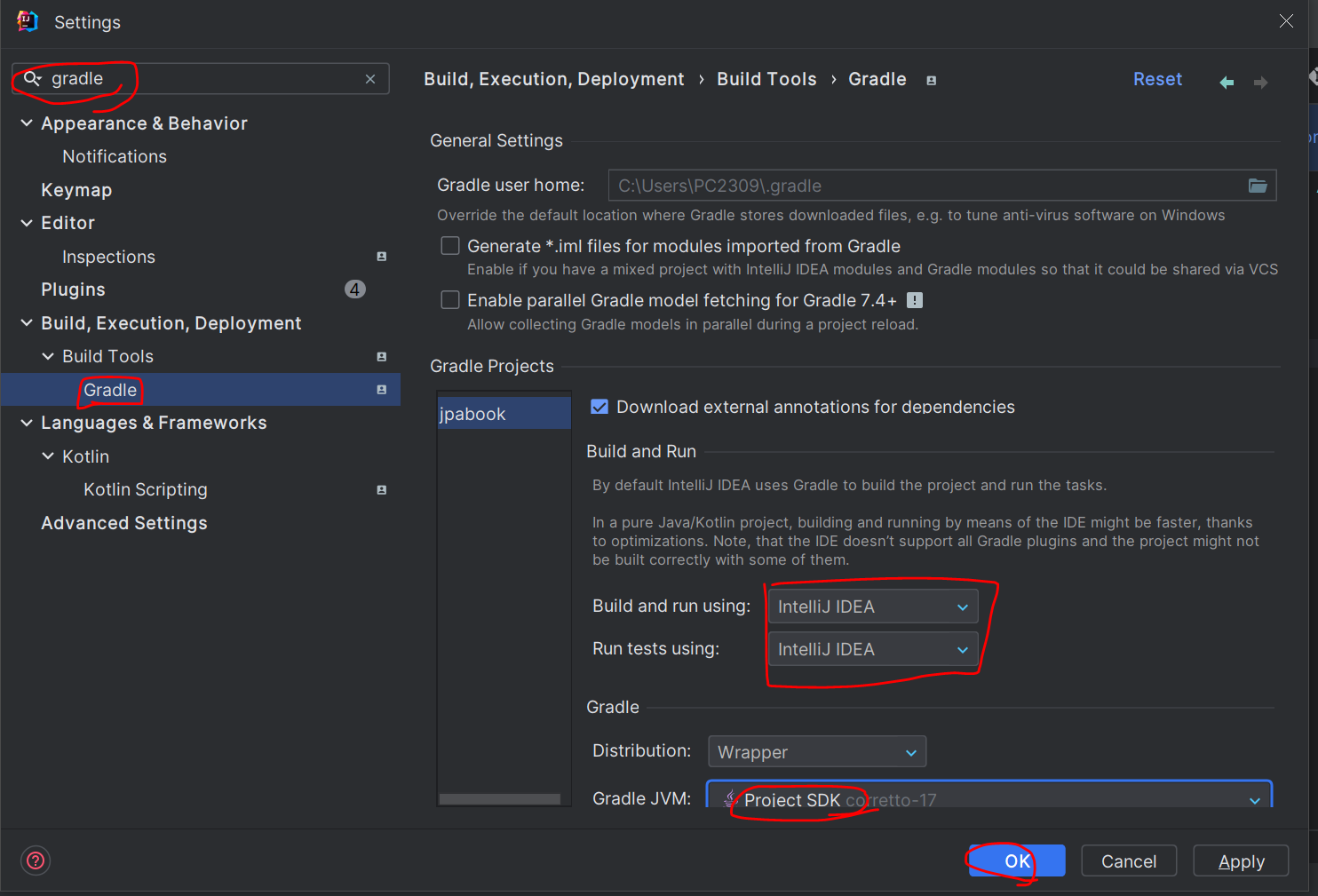
Task: Click horizontal scrollbar under the project list
Action: (500, 799)
